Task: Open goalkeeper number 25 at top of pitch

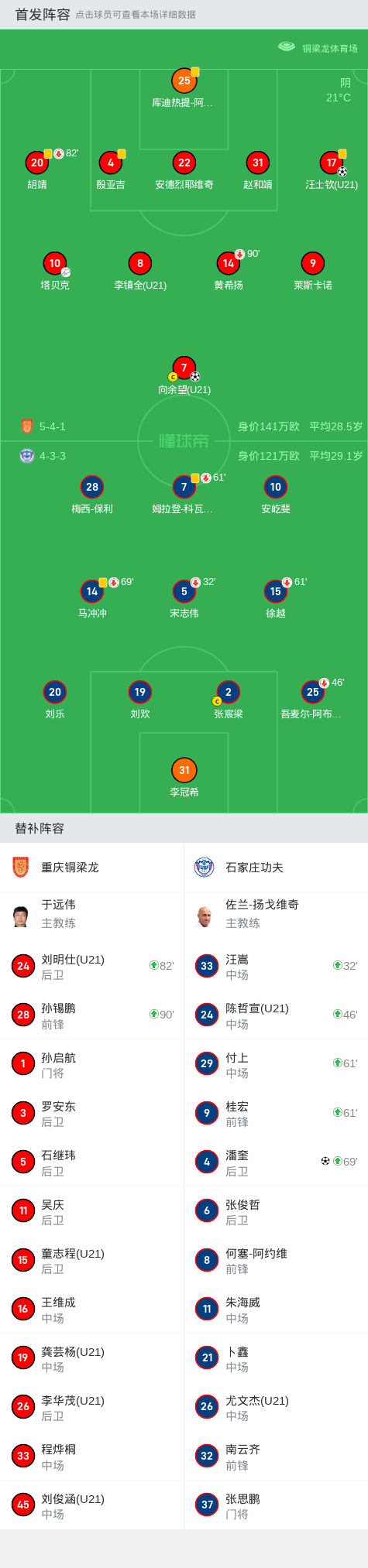Action: pos(184,80)
